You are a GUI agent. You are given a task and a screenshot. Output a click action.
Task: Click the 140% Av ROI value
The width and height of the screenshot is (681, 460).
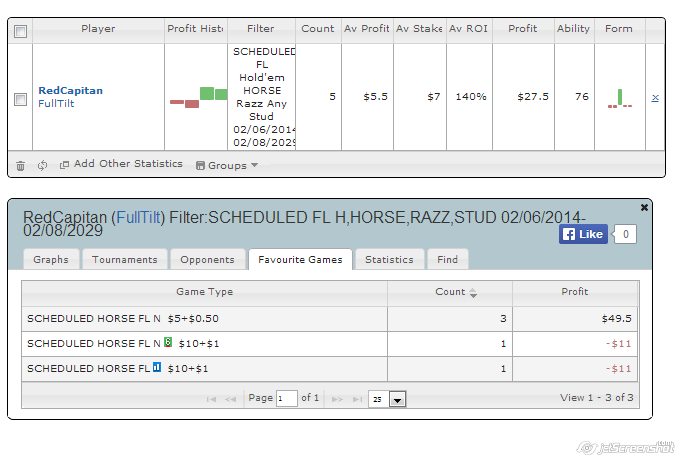[x=471, y=96]
